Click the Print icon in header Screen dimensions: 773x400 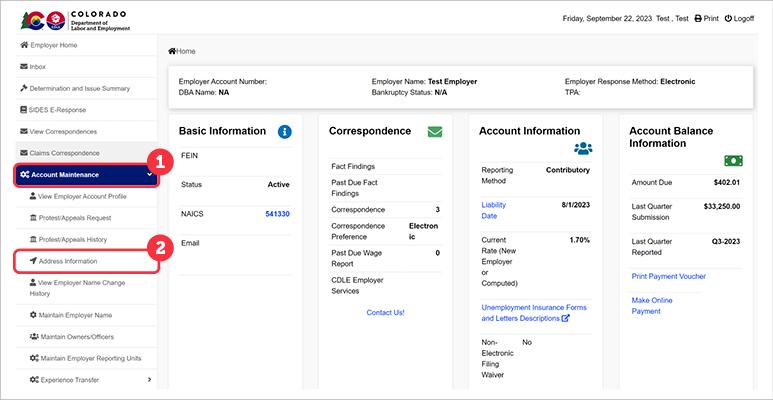[698, 19]
